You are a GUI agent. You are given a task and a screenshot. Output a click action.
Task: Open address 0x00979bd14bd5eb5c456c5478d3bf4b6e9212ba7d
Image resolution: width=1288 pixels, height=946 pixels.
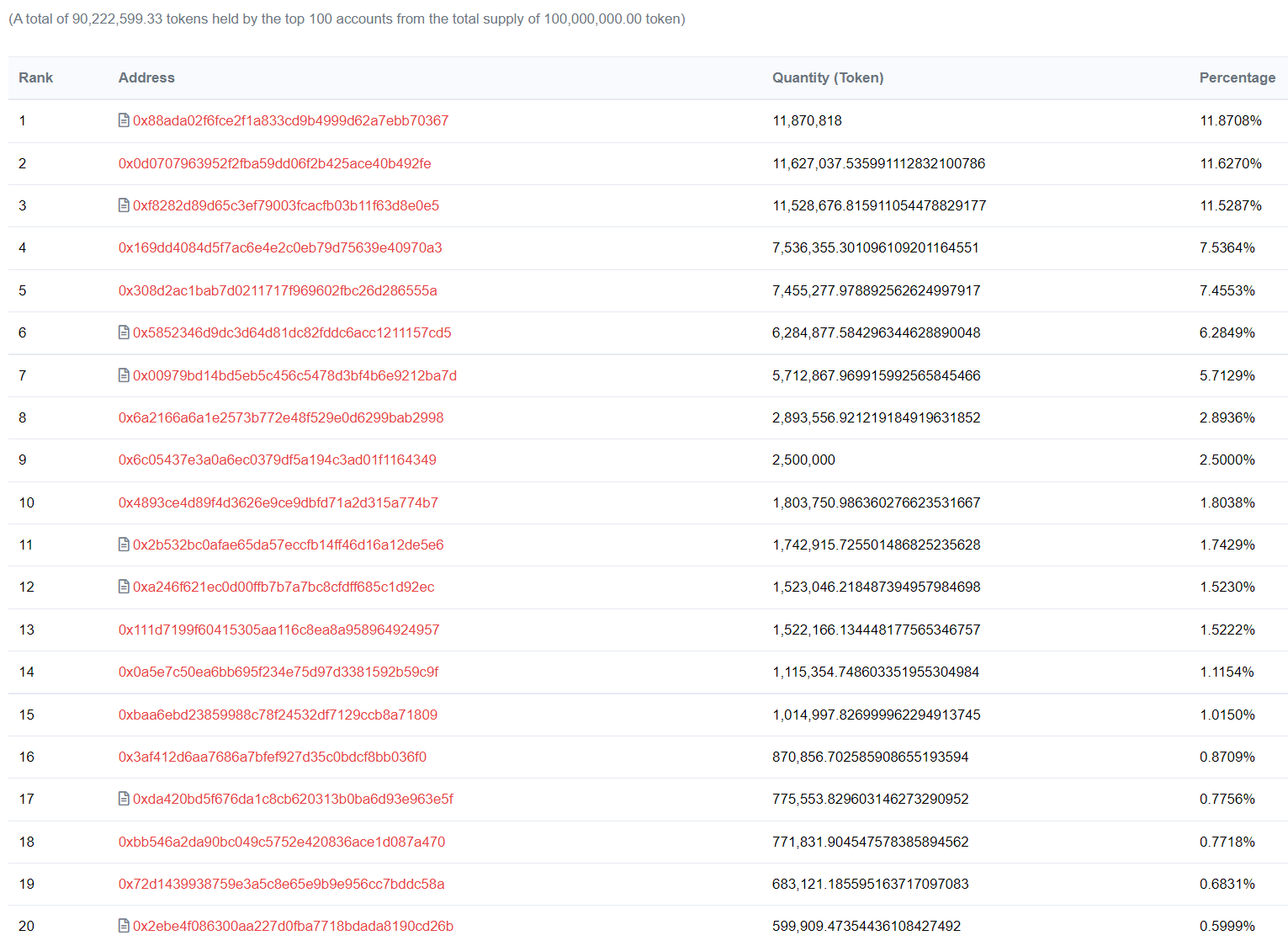294,375
